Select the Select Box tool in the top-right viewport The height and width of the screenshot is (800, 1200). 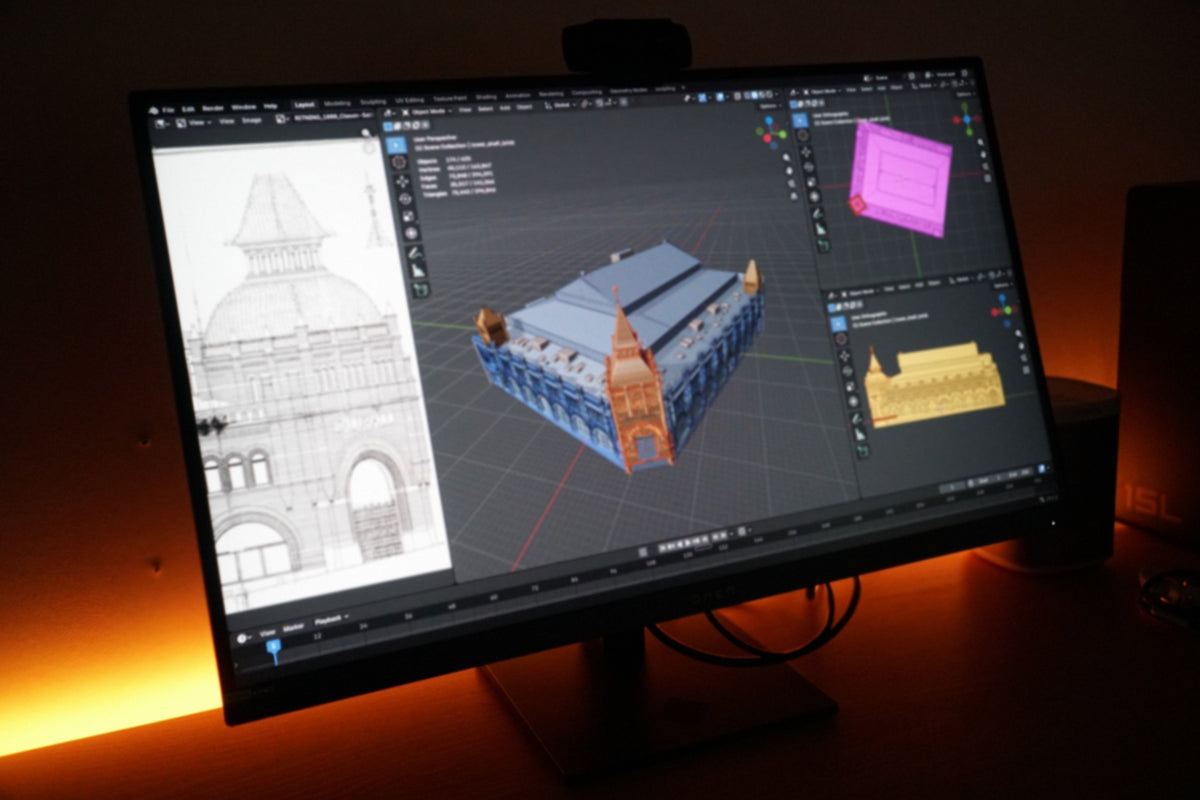pos(800,119)
